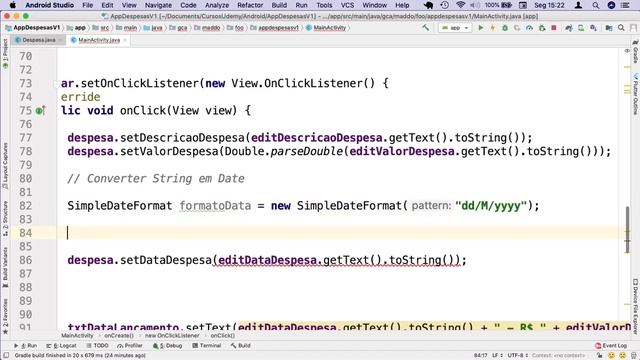Open the app run configuration dropdown

tap(456, 28)
